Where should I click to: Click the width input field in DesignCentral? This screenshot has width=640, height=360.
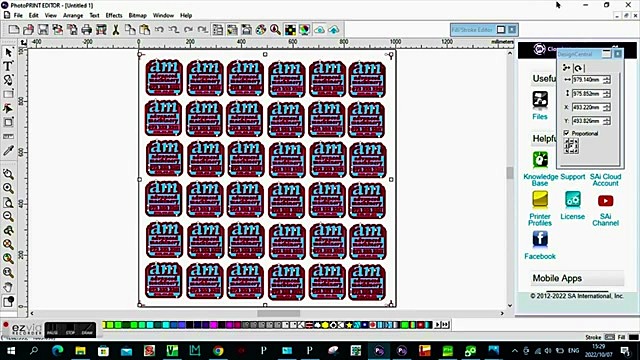click(587, 80)
